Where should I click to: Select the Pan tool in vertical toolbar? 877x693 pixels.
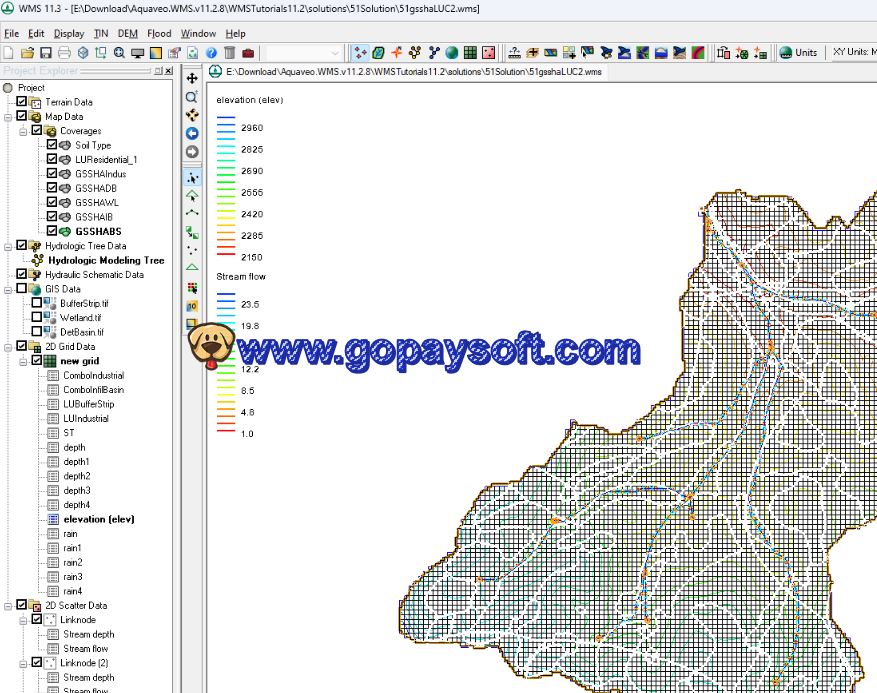[x=192, y=78]
